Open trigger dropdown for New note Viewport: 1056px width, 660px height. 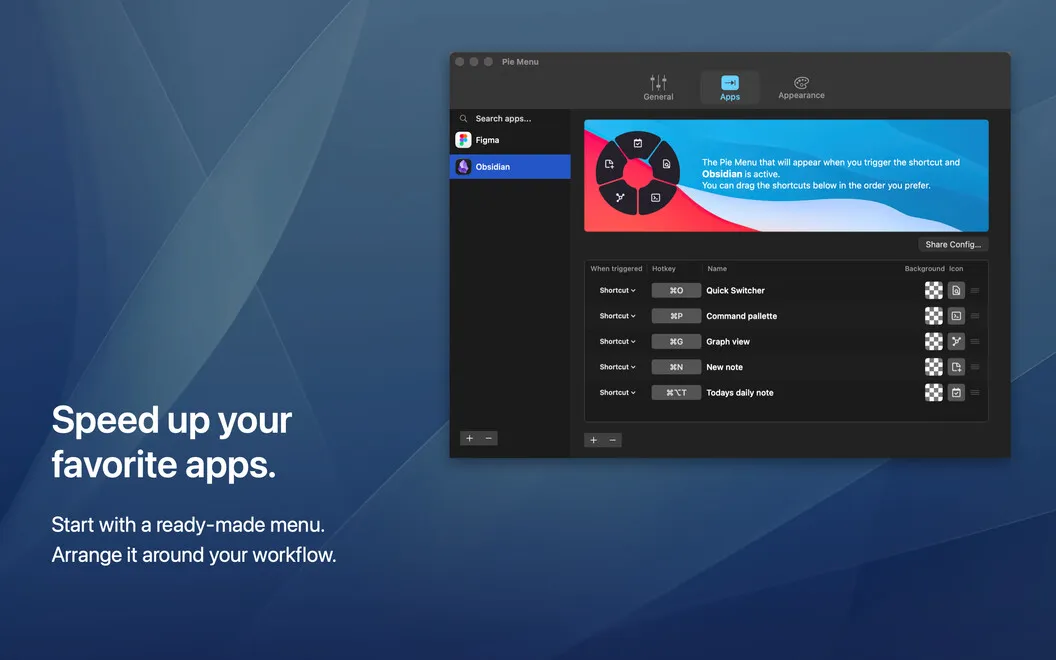[x=617, y=367]
